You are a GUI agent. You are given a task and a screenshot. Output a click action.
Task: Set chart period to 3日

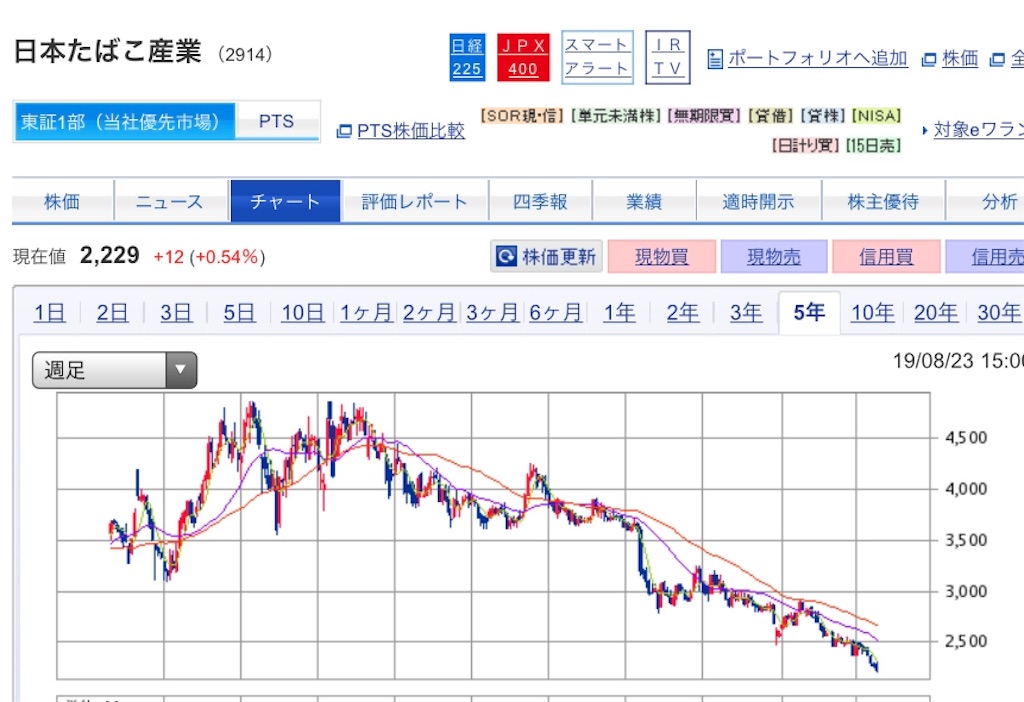[176, 313]
